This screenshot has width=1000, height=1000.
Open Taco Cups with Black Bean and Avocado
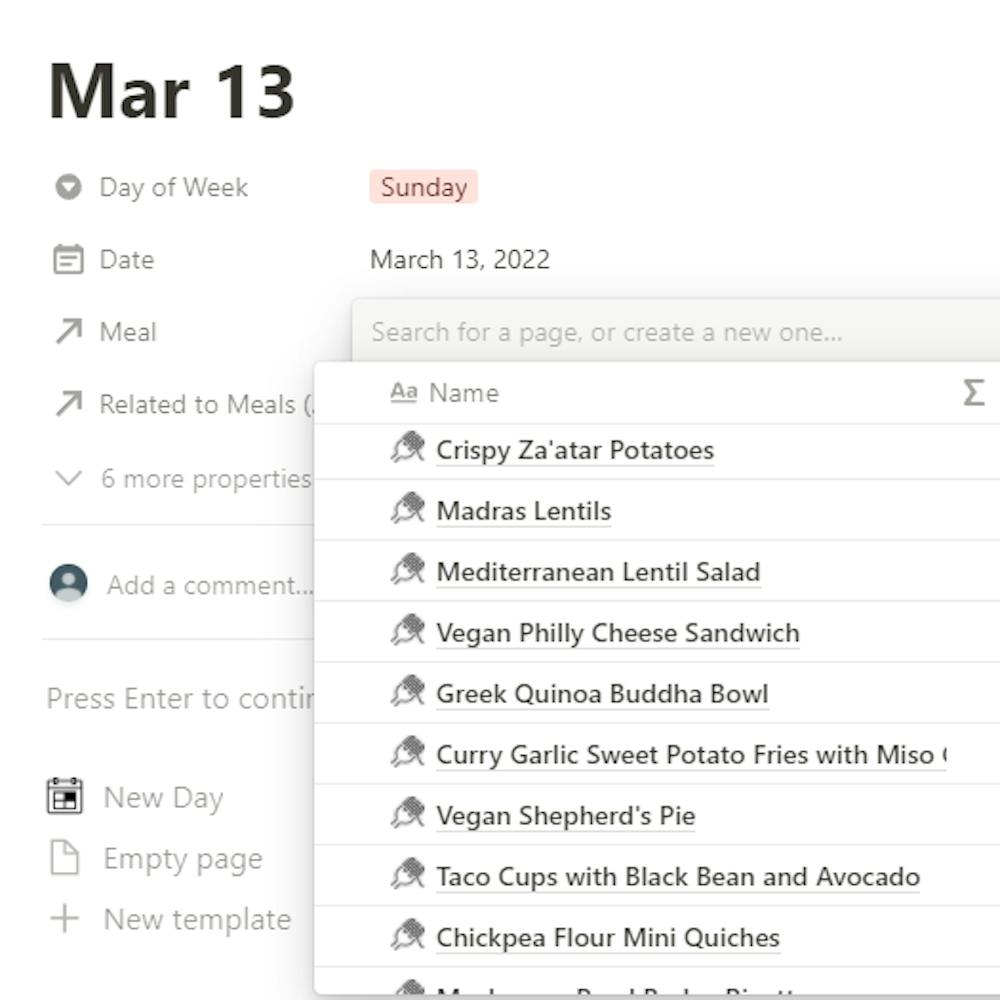pos(678,877)
